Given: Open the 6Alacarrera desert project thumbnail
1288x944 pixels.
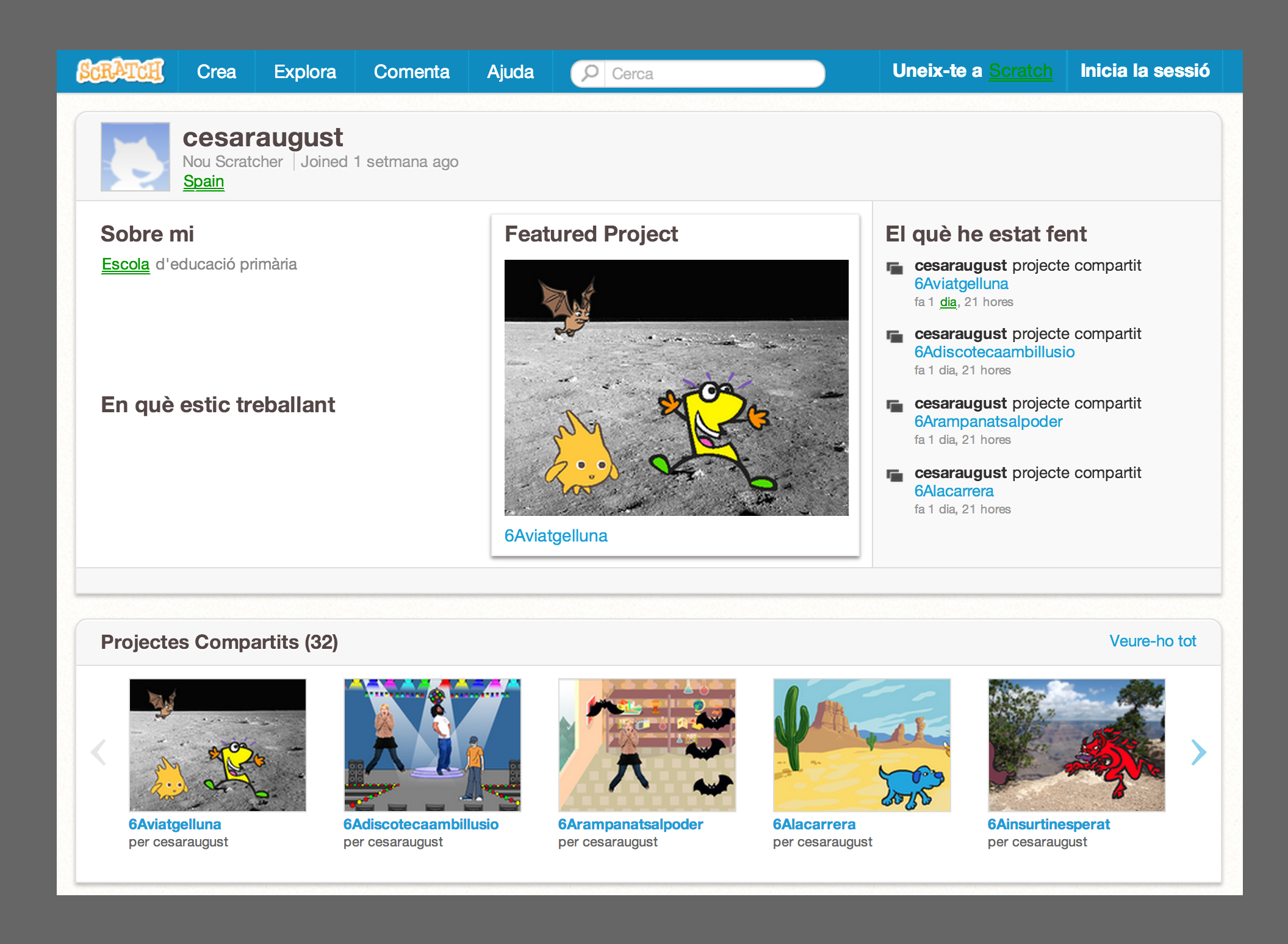Looking at the screenshot, I should coord(861,745).
